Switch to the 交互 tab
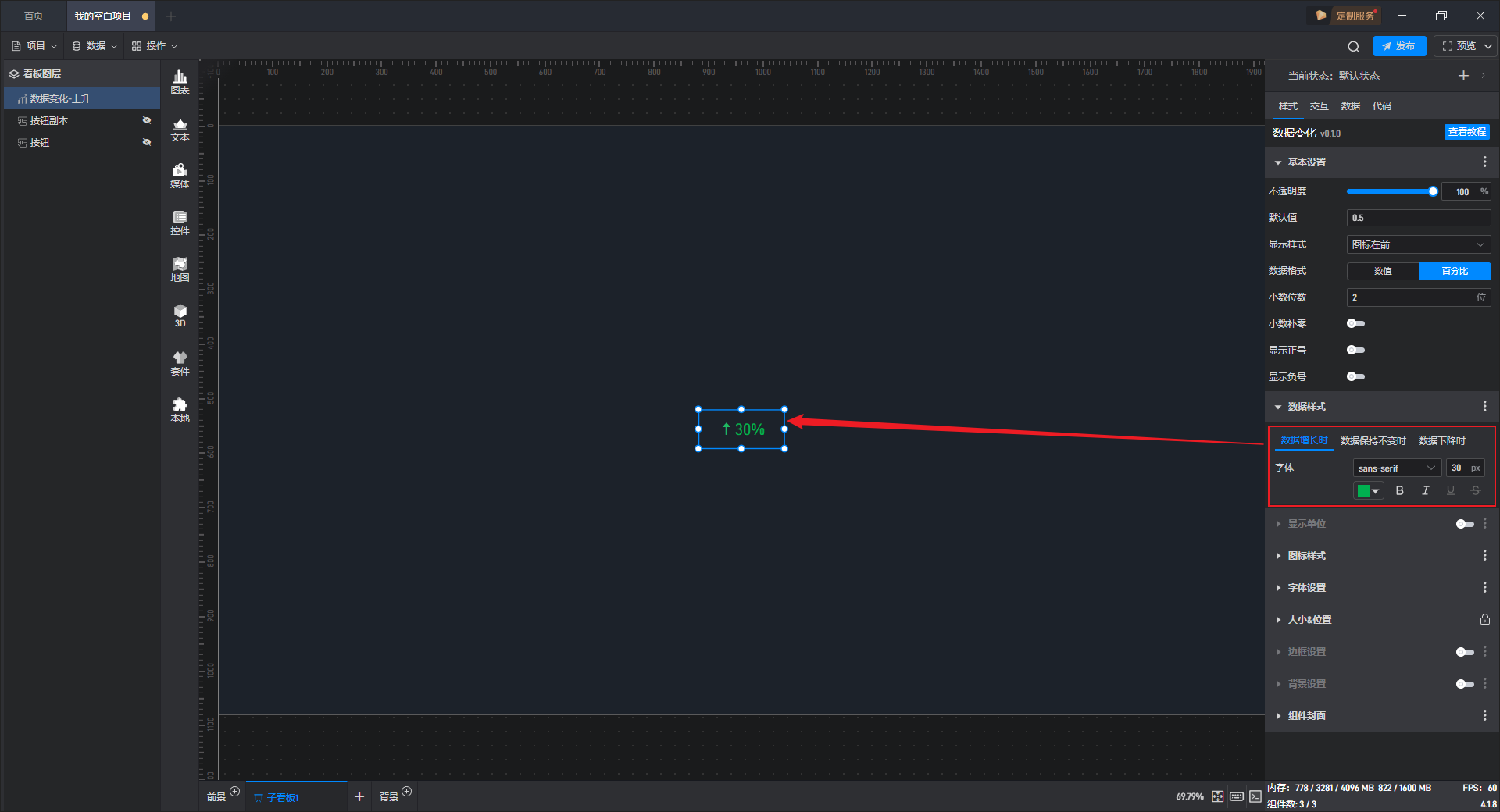 pos(1319,106)
